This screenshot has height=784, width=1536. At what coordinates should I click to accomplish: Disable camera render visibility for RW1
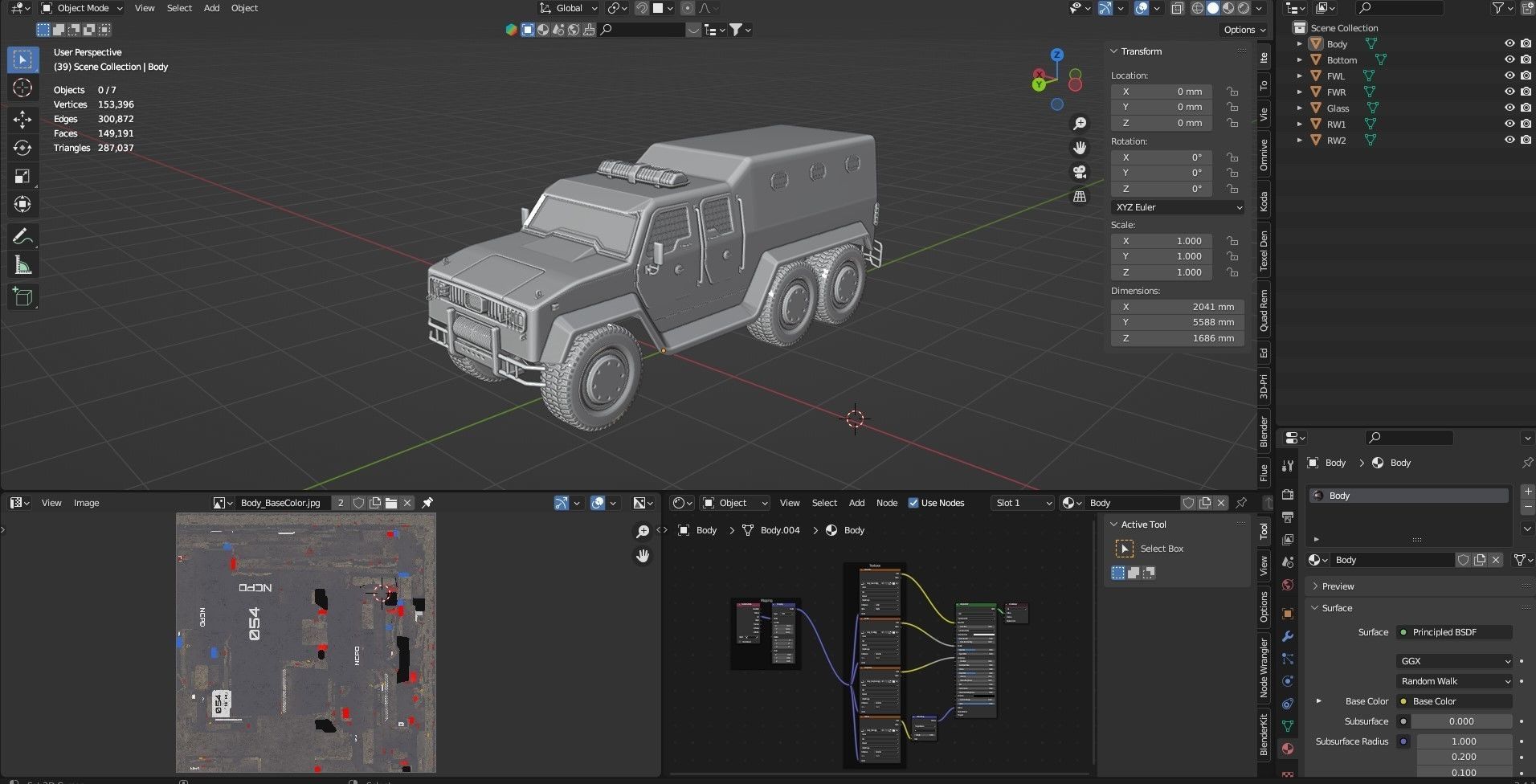click(1526, 124)
